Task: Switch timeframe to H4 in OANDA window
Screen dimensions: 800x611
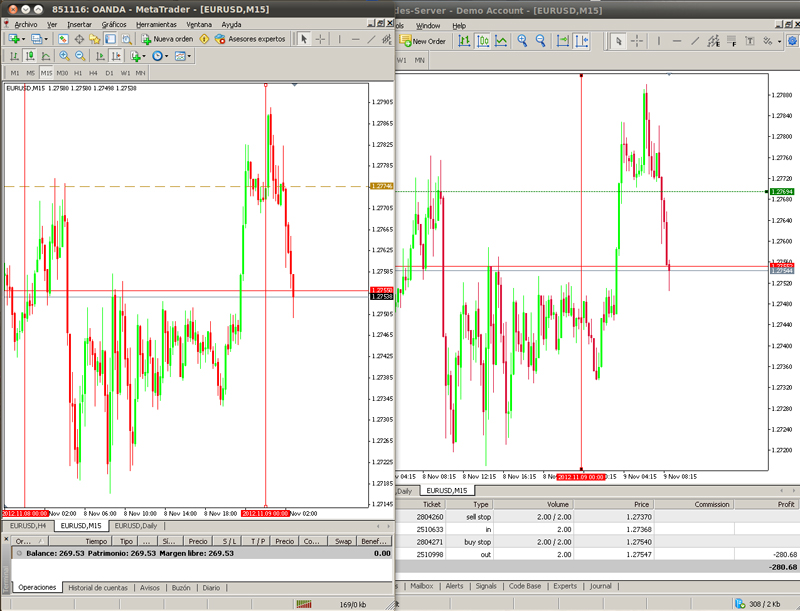Action: 93,73
